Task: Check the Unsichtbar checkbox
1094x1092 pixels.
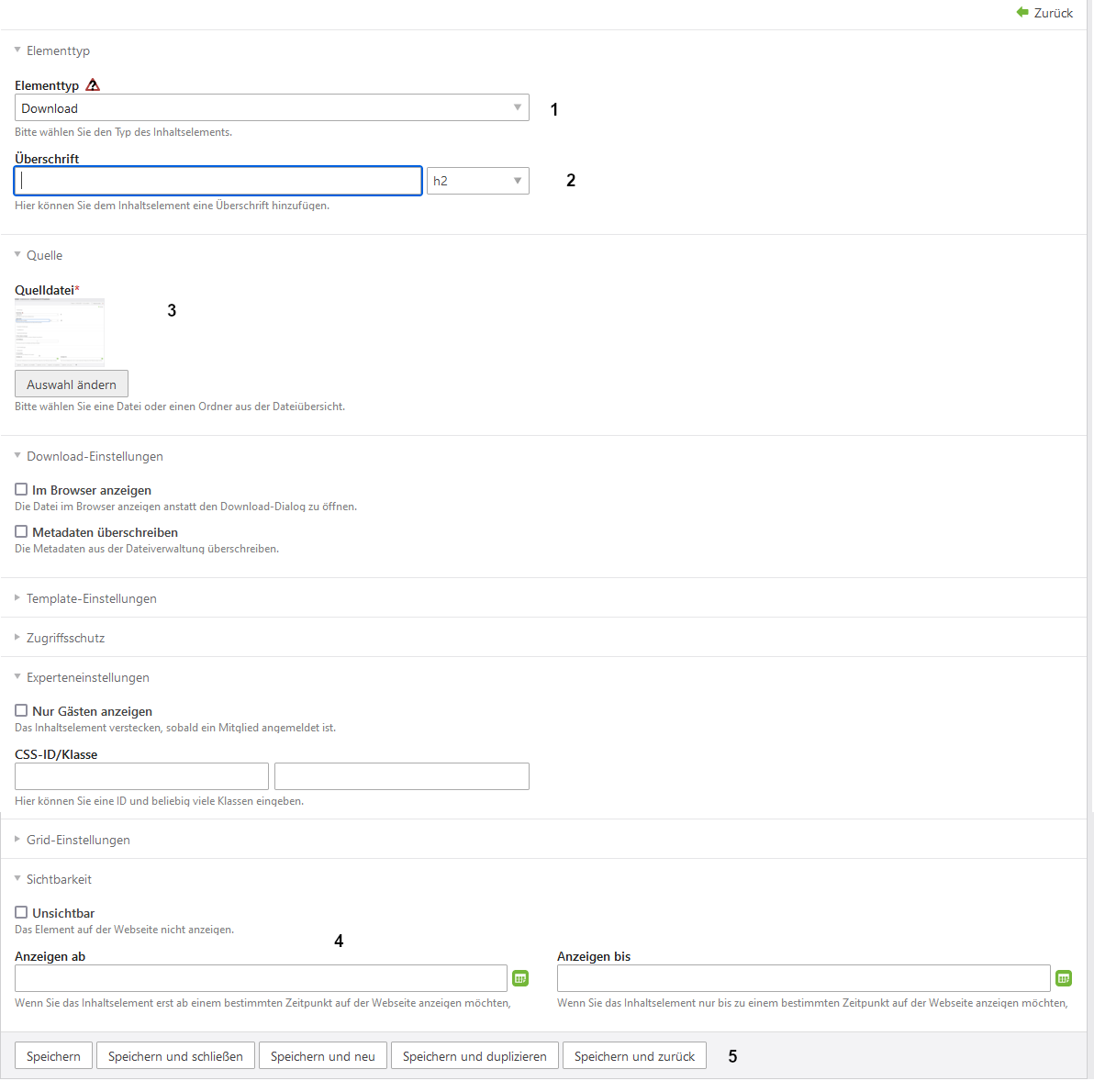Action: click(21, 913)
